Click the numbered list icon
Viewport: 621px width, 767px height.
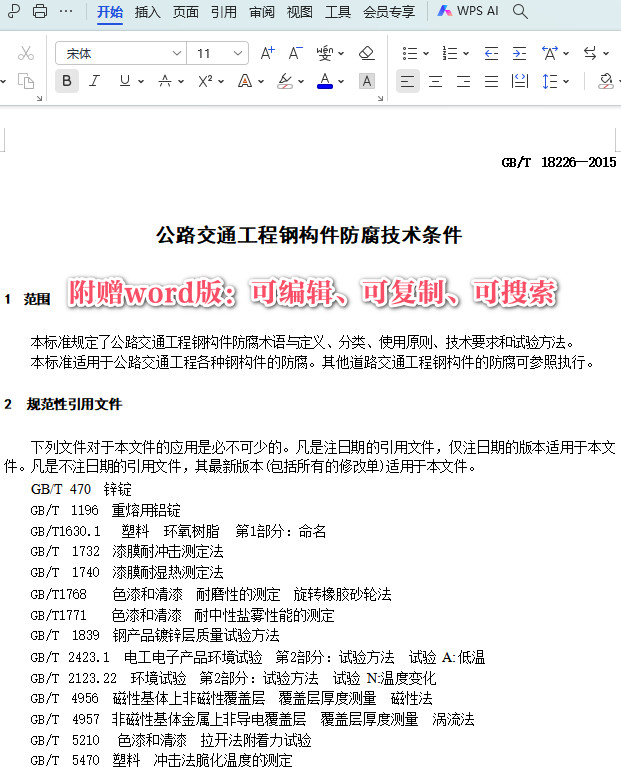(449, 53)
